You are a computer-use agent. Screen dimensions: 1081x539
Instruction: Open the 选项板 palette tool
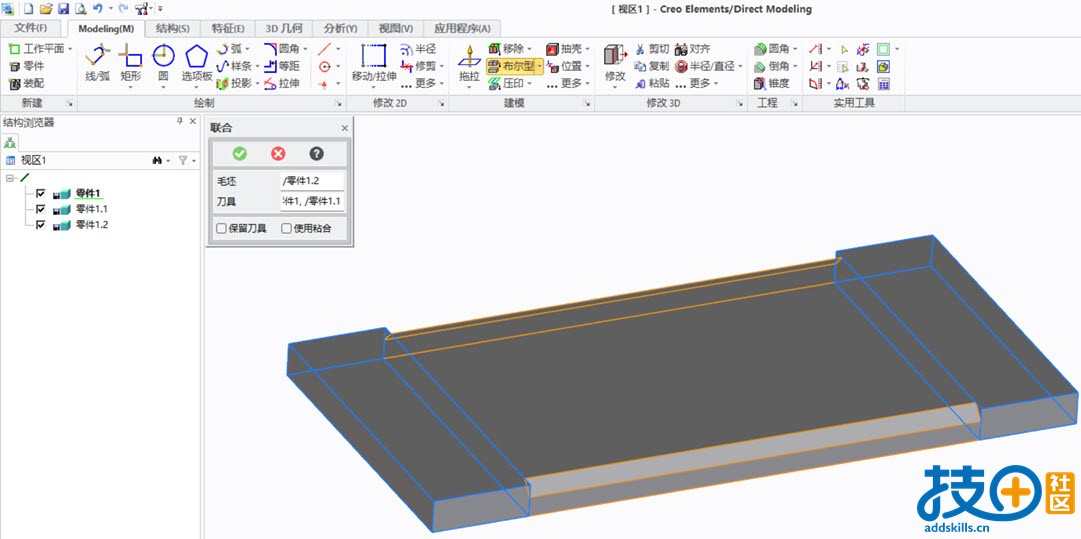click(196, 63)
